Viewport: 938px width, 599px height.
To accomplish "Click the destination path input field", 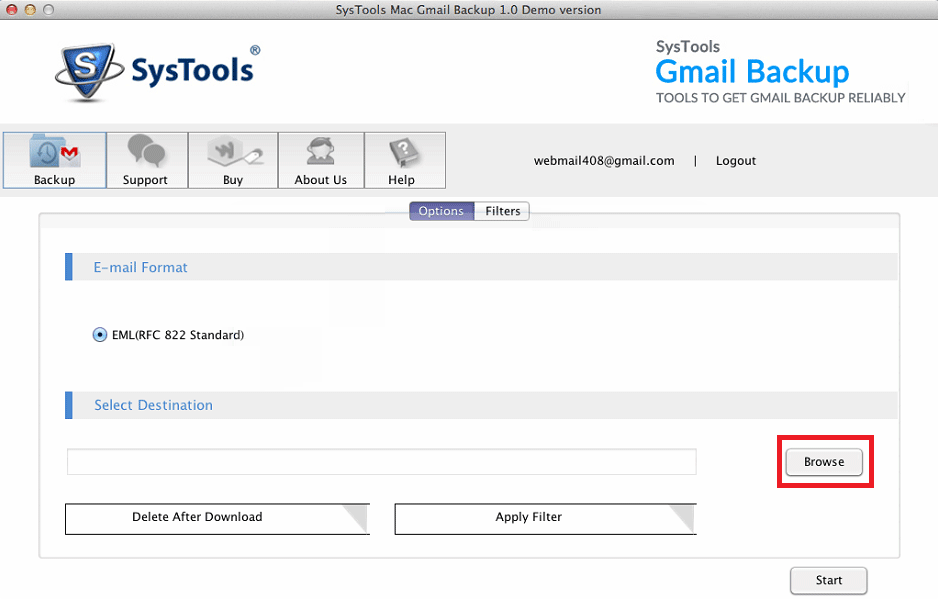I will pyautogui.click(x=382, y=462).
